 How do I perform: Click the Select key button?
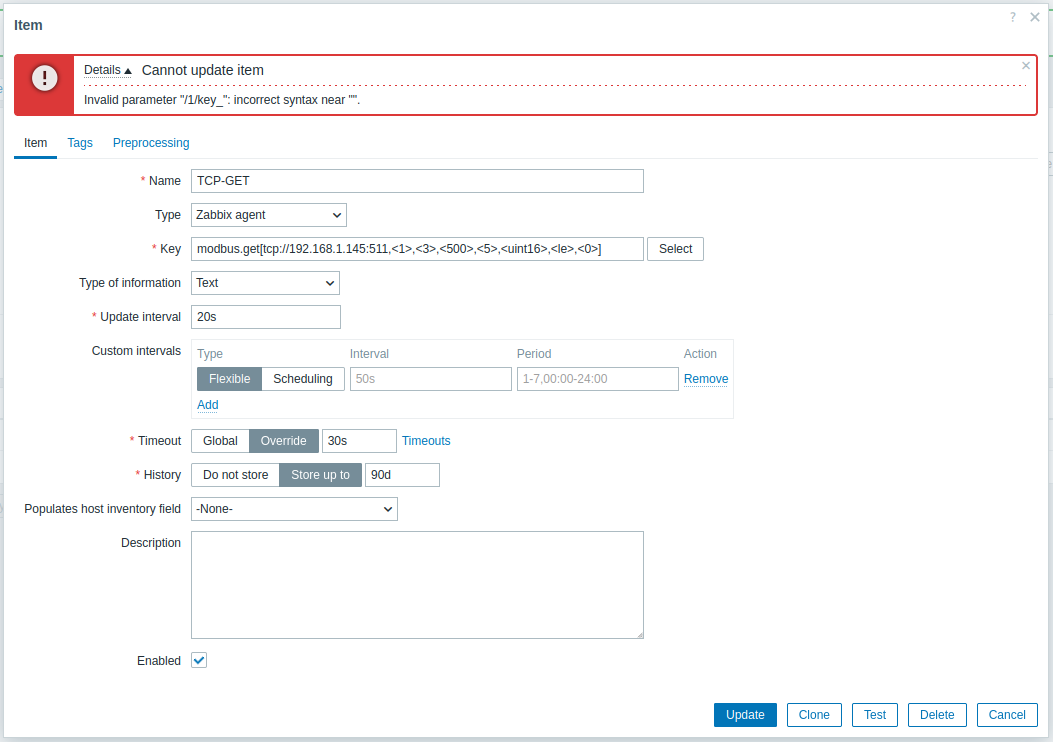tap(675, 249)
